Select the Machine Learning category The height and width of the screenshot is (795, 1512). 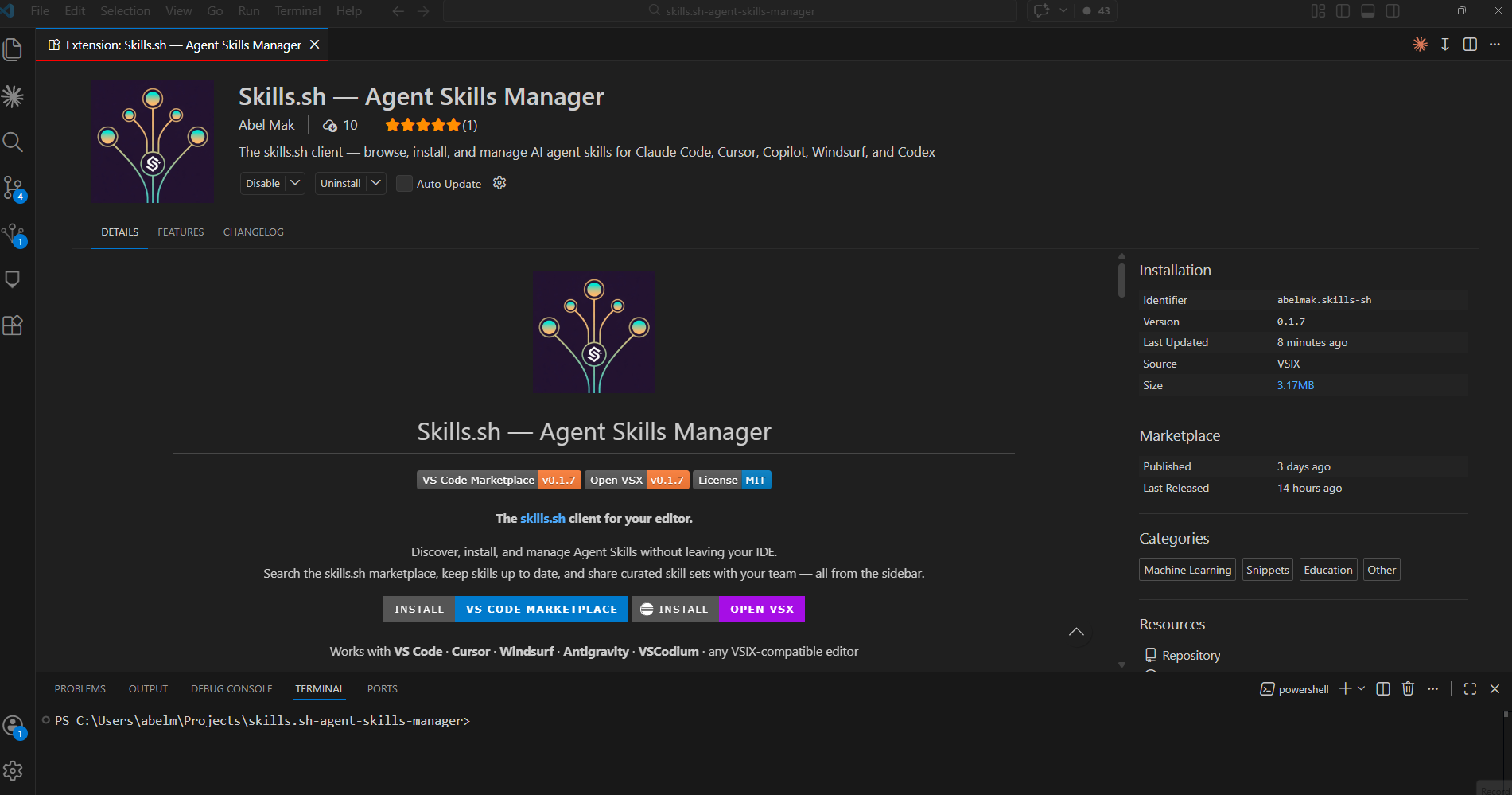tap(1187, 570)
